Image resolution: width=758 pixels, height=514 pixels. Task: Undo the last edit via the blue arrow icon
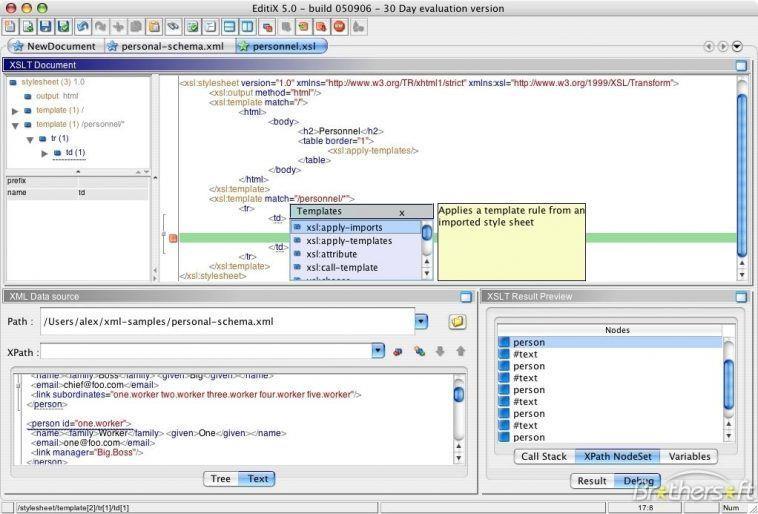tap(83, 26)
